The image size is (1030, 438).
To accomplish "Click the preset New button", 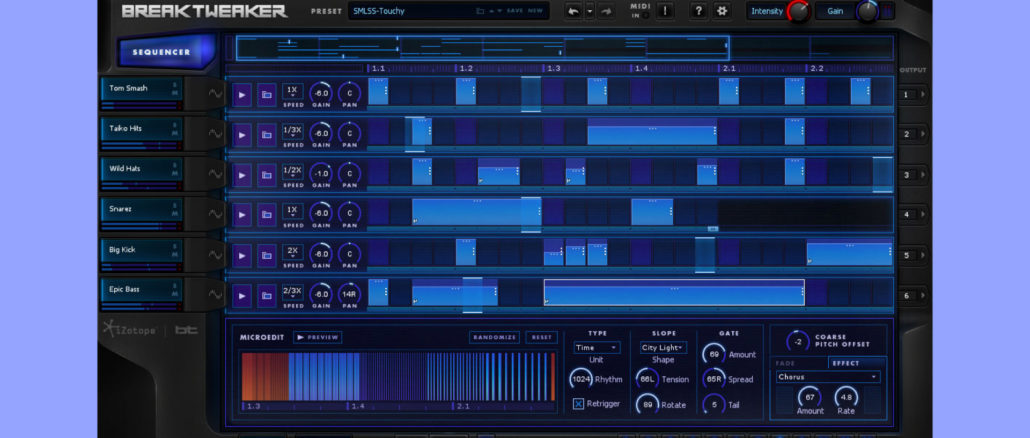I will [x=535, y=11].
